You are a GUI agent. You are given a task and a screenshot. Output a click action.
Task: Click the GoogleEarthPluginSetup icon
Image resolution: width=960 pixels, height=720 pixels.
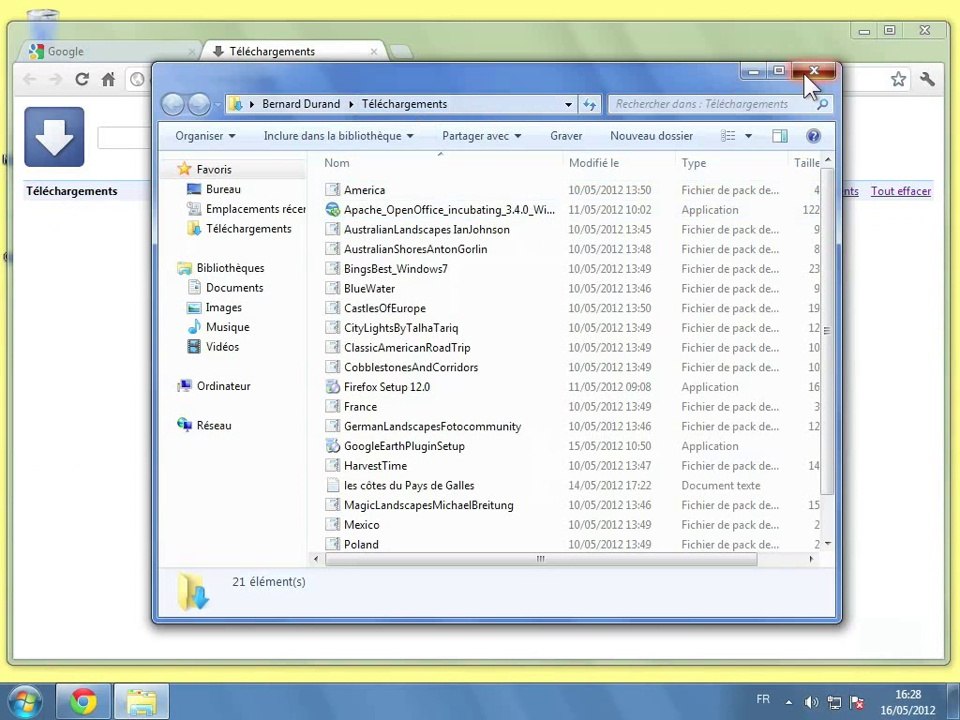332,446
